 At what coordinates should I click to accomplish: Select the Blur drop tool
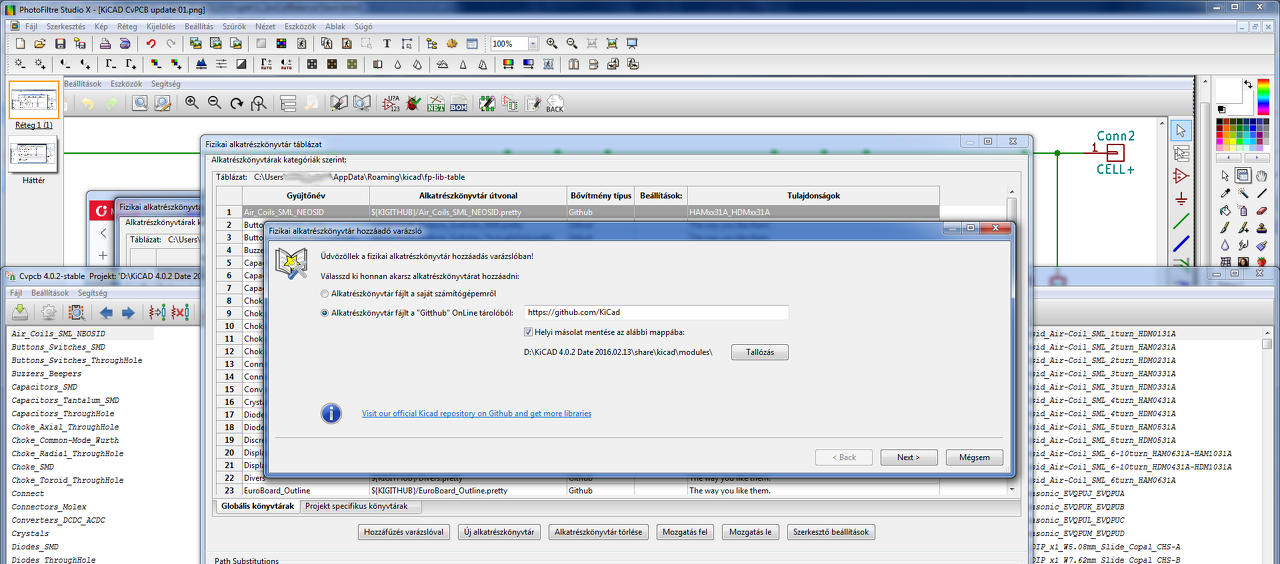pos(1226,244)
